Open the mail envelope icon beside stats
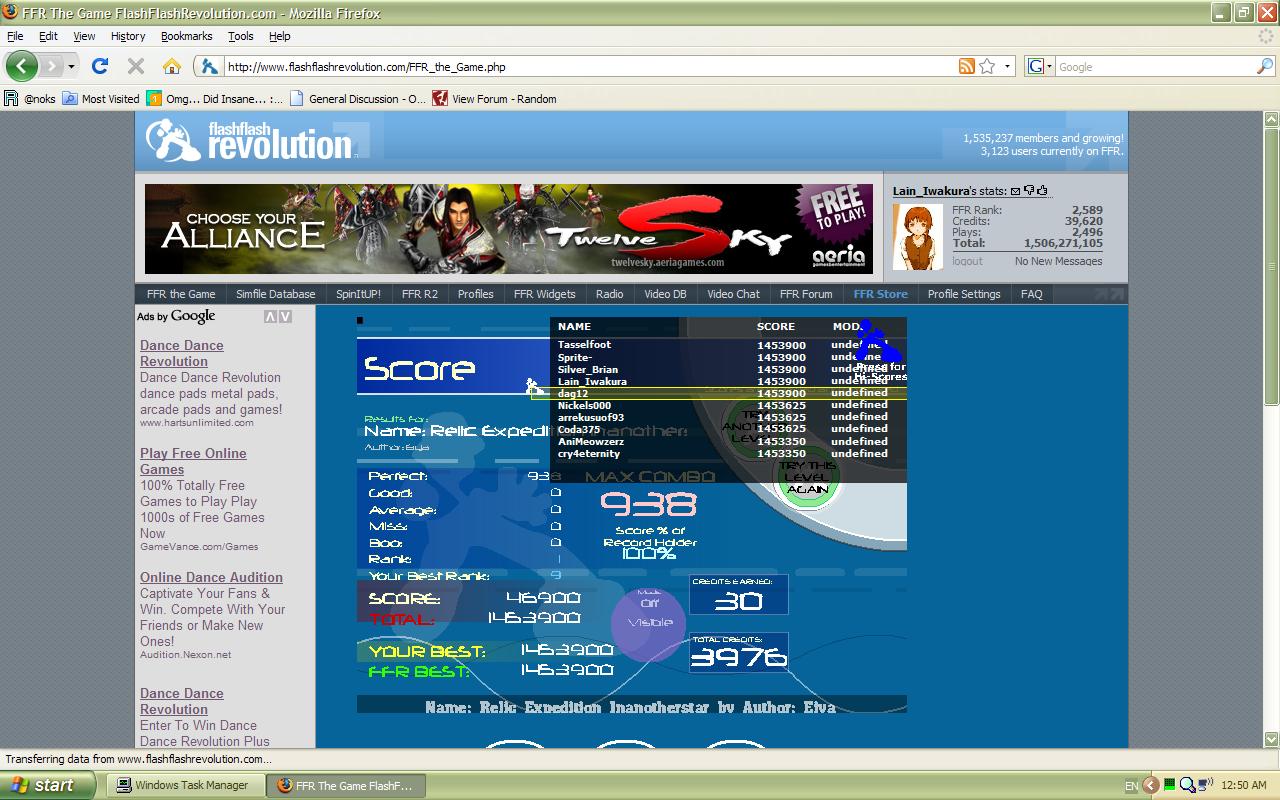This screenshot has width=1280, height=800. point(1016,190)
